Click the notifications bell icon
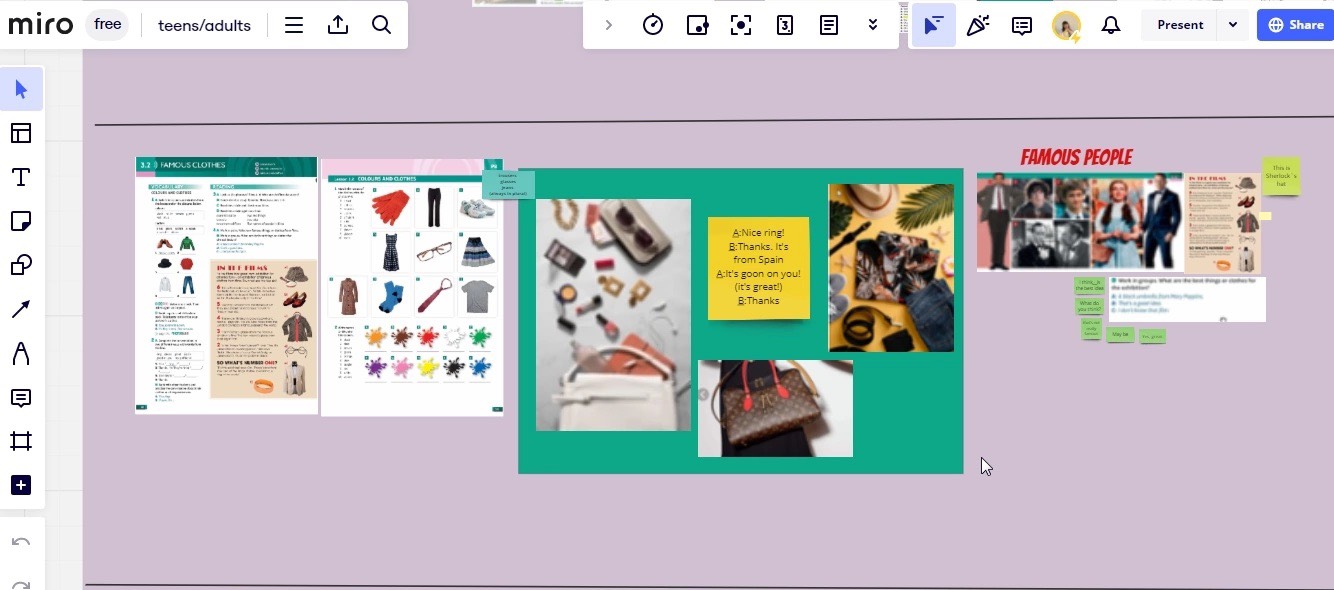 click(x=1110, y=25)
